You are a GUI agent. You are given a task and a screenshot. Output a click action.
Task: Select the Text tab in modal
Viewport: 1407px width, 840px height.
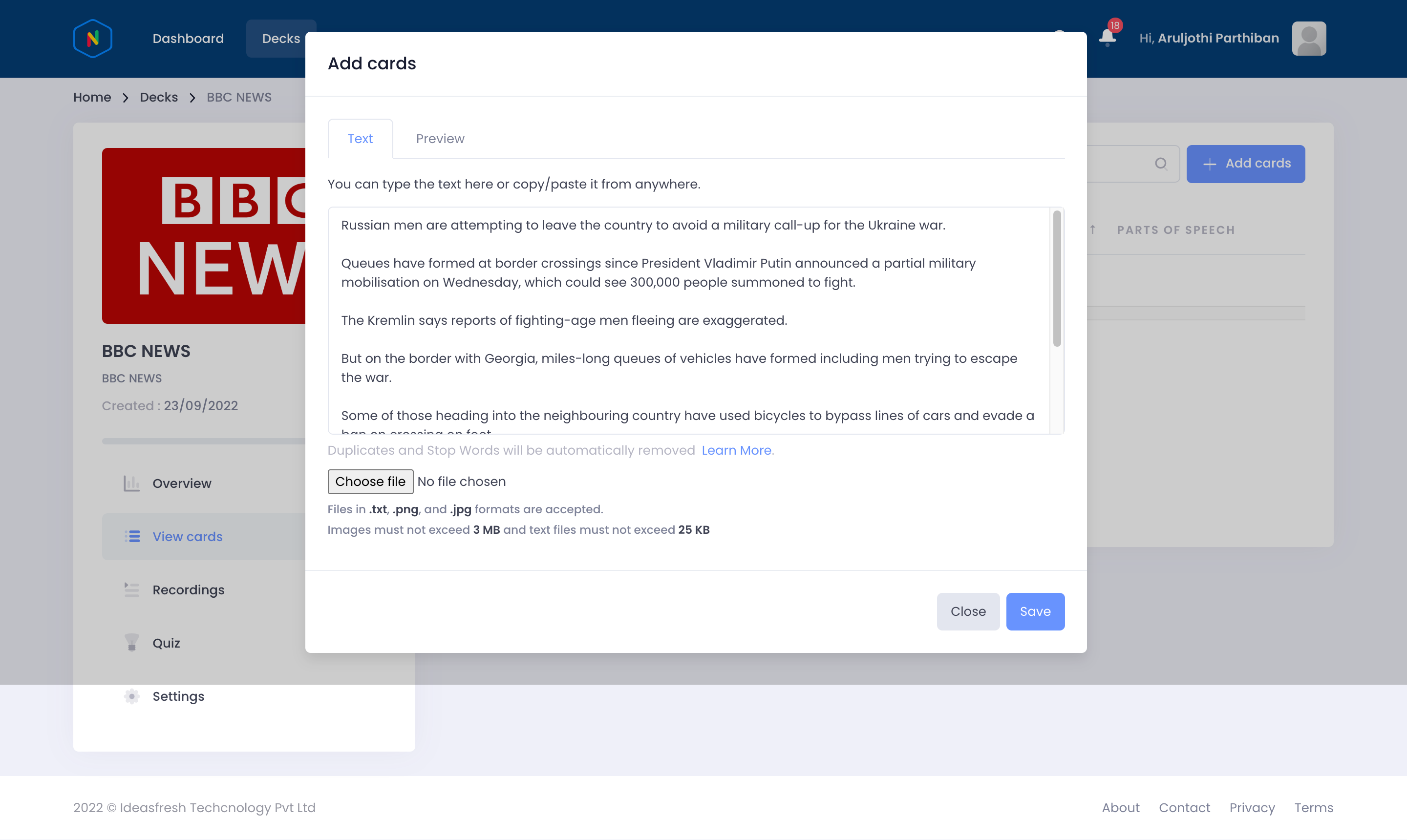(x=360, y=138)
